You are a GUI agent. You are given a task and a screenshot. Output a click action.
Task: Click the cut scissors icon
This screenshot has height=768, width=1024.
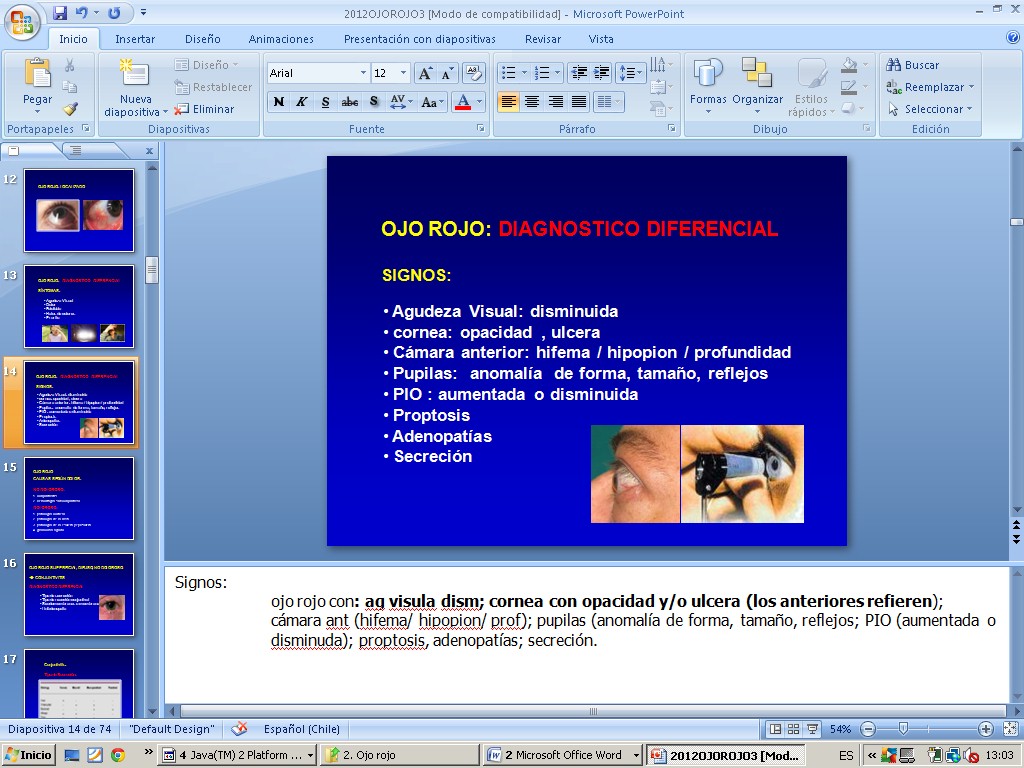tap(70, 65)
